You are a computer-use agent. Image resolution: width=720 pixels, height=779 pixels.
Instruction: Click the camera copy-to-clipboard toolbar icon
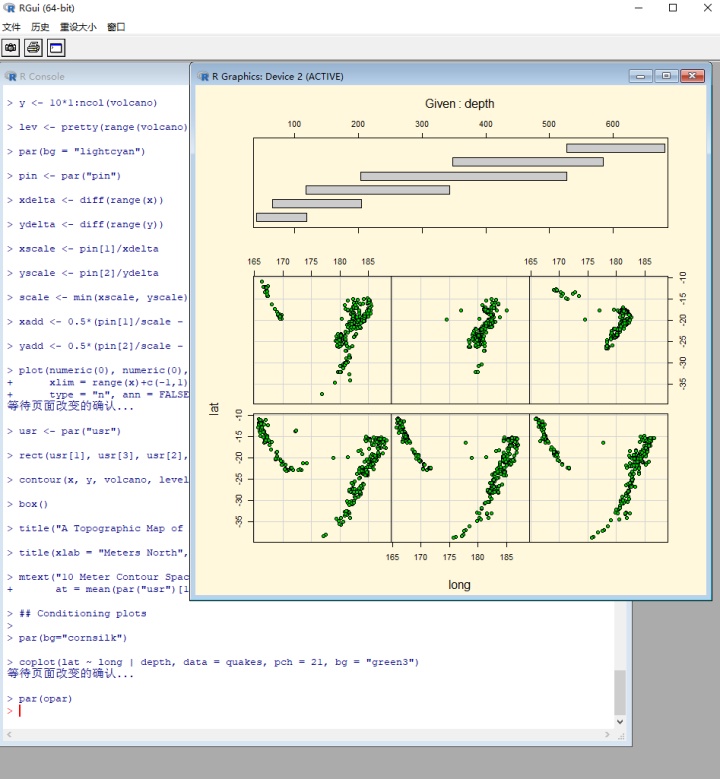tap(11, 48)
